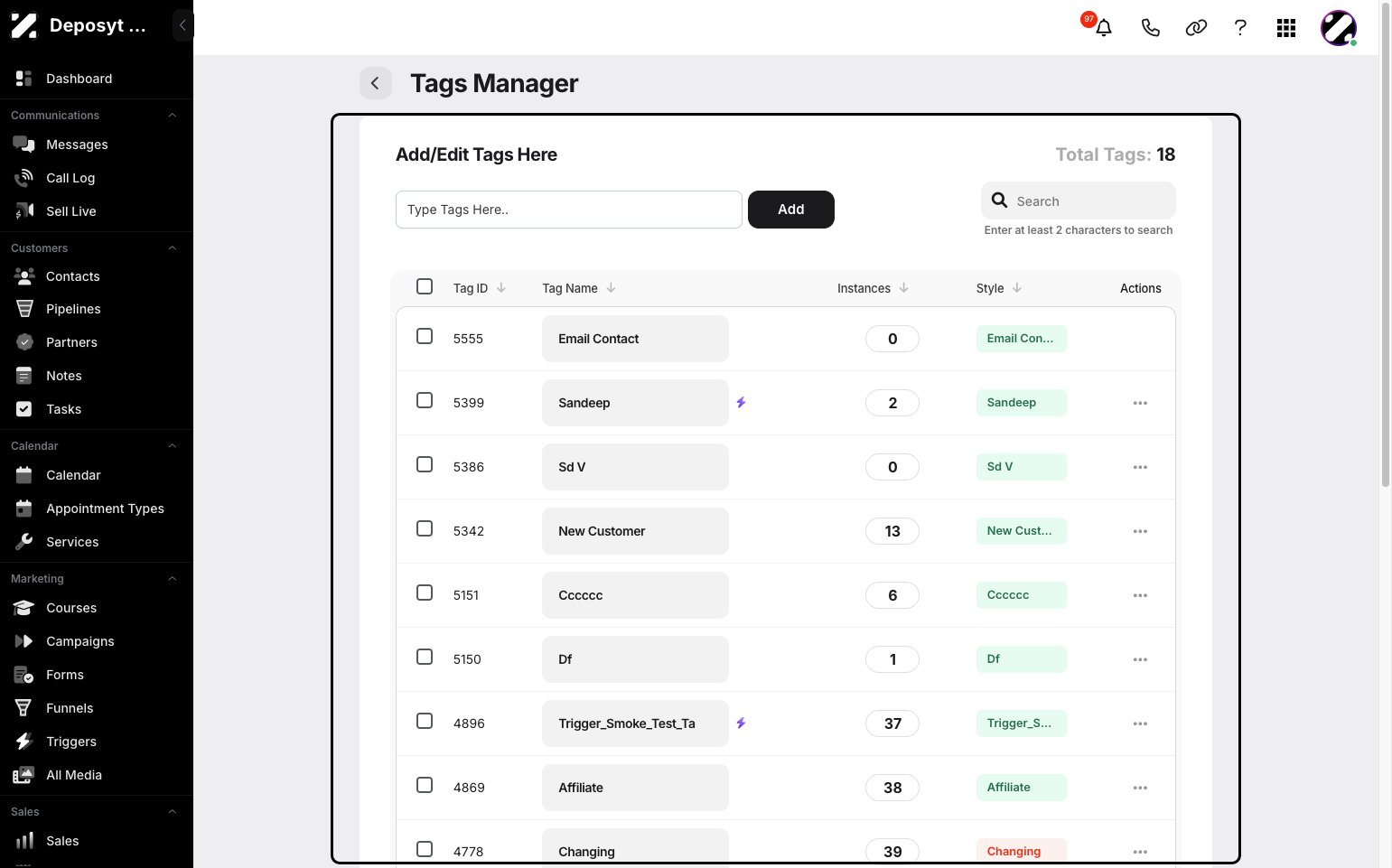Screen dimensions: 1392x868
Task: Click the green Df style color badge
Action: click(x=1022, y=659)
